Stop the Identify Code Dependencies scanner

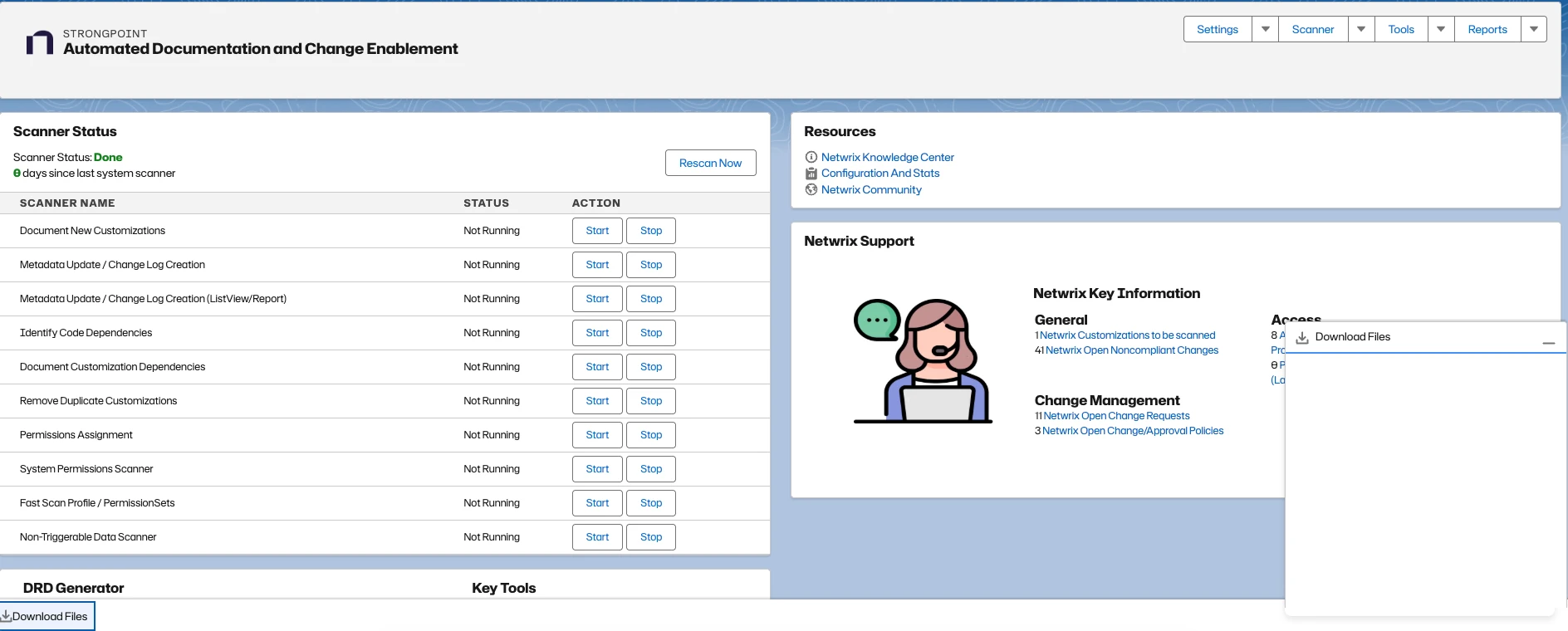coord(651,333)
